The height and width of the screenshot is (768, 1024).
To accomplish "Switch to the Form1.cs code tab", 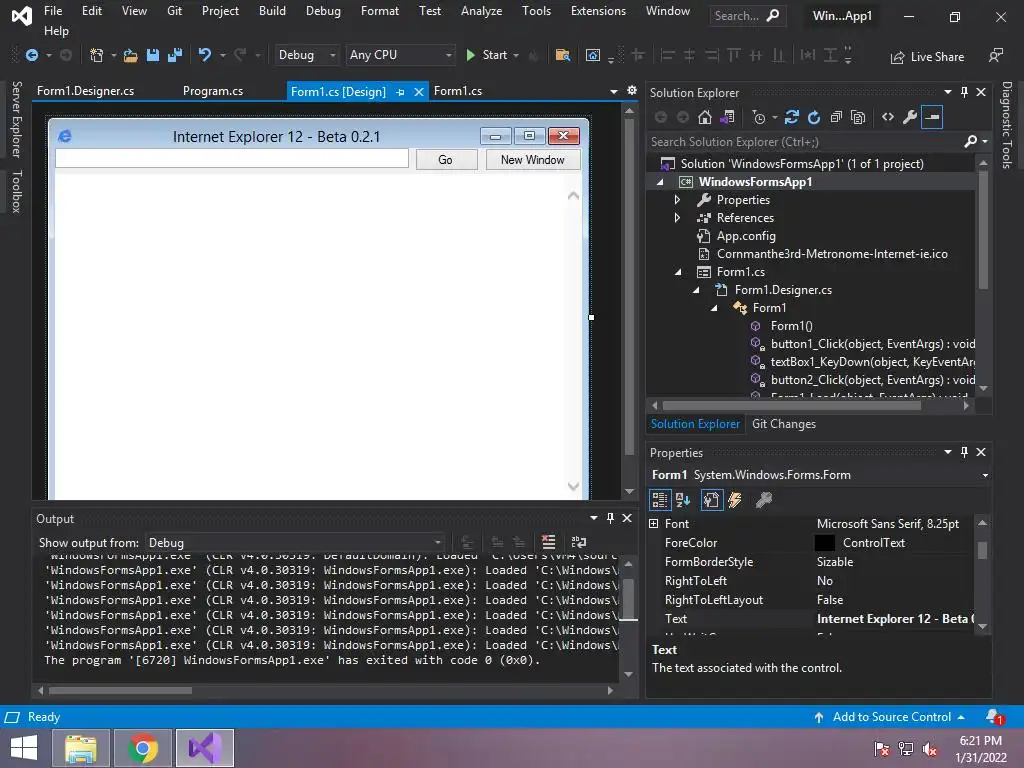I will 458,91.
